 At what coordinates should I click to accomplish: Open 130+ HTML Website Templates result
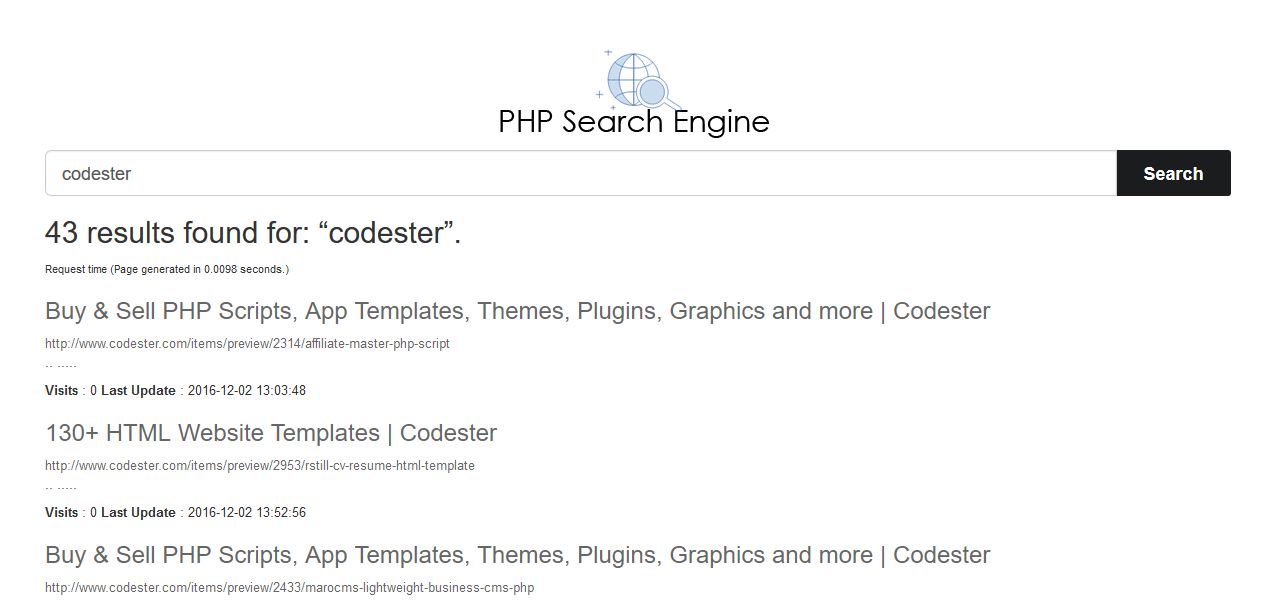(x=271, y=433)
